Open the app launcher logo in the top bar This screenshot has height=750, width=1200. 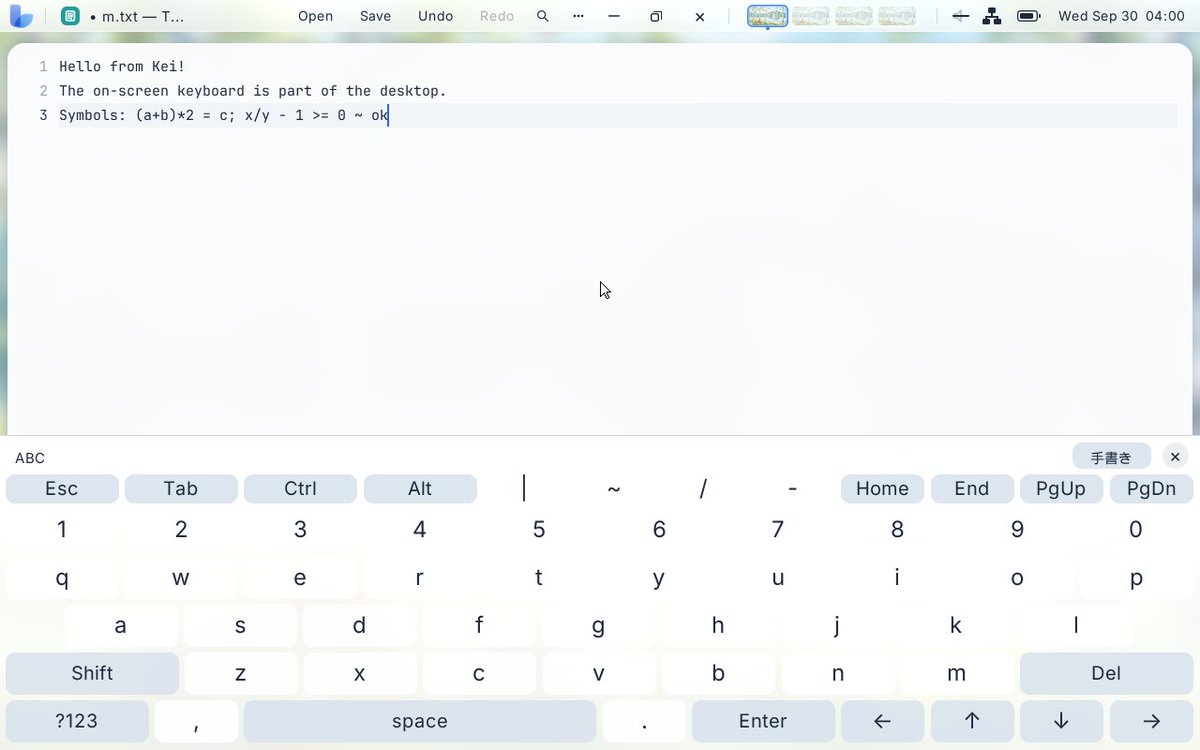21,16
